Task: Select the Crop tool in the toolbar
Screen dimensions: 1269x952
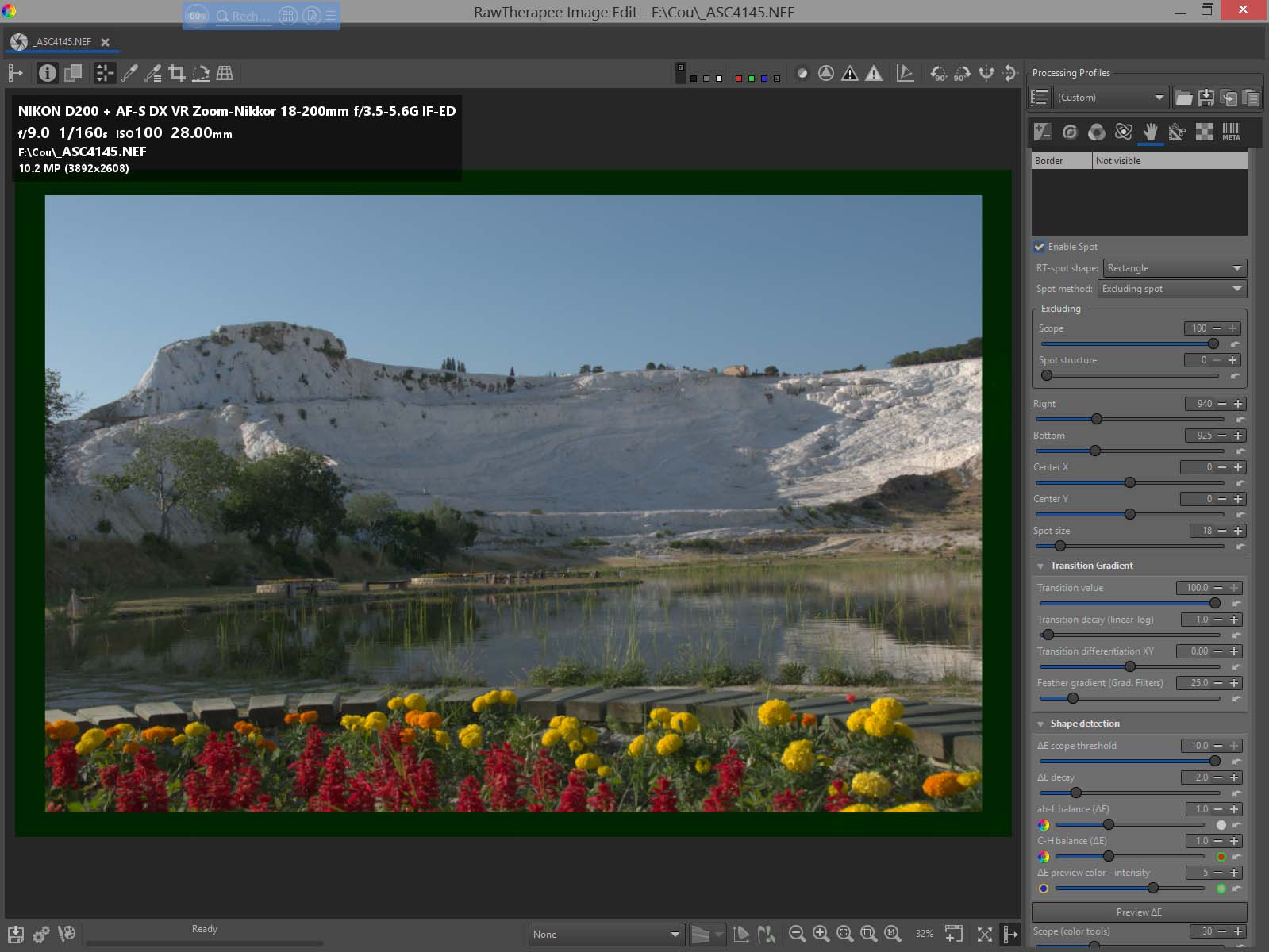Action: 177,74
